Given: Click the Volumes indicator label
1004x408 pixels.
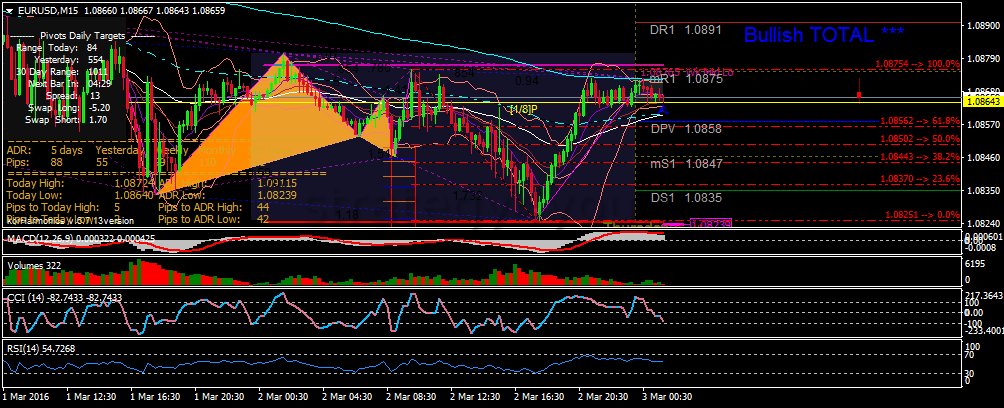Looking at the screenshot, I should point(30,265).
